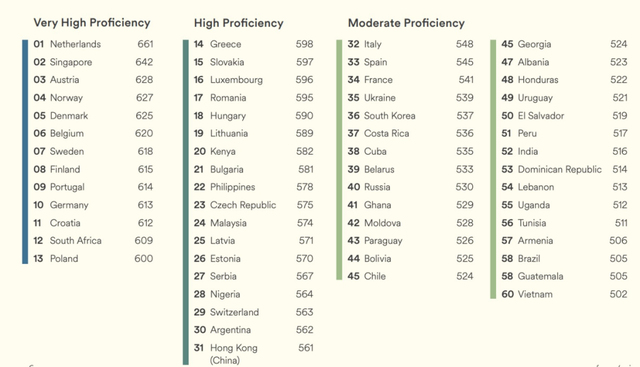Click the dark blue Very High color bar
This screenshot has height=367, width=640.
pyautogui.click(x=25, y=151)
